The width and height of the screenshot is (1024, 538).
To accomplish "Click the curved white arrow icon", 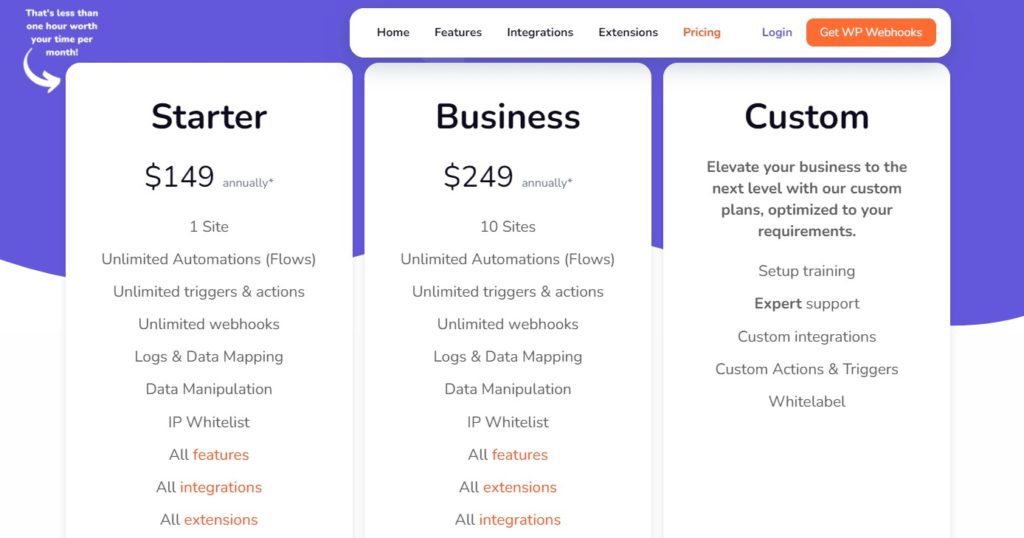I will tap(41, 73).
